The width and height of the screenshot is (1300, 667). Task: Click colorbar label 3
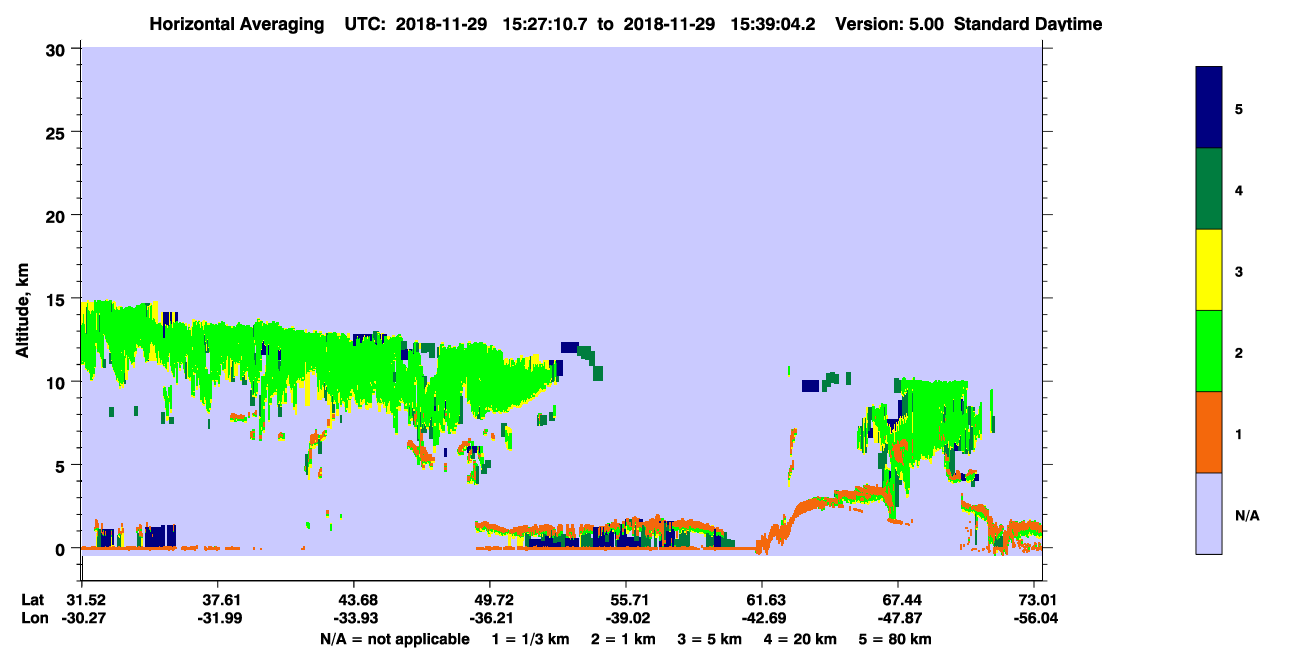pos(1239,272)
